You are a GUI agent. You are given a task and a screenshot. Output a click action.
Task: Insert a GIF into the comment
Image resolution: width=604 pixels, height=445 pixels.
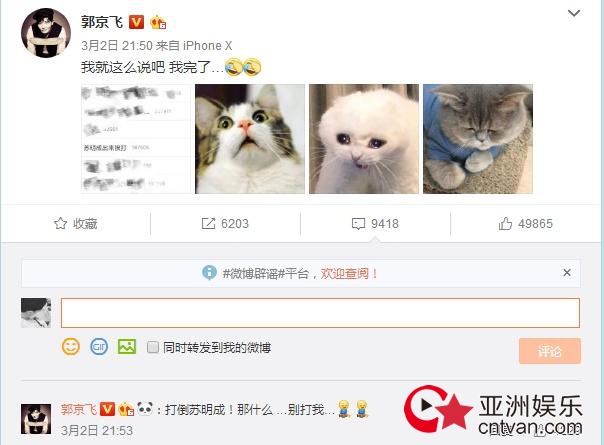pos(99,347)
